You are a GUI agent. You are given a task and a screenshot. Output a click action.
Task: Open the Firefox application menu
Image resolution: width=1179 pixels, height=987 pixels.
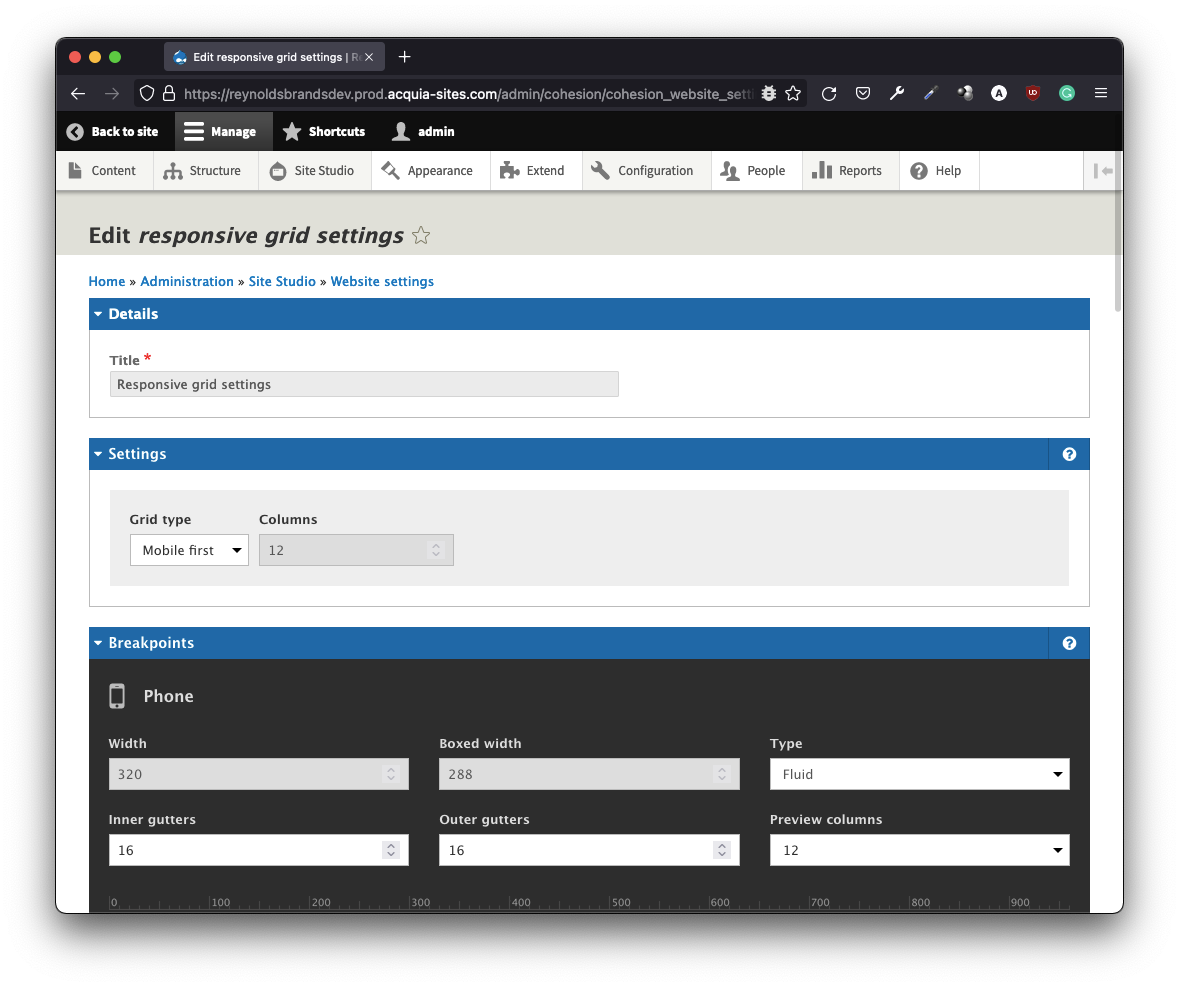point(1101,93)
